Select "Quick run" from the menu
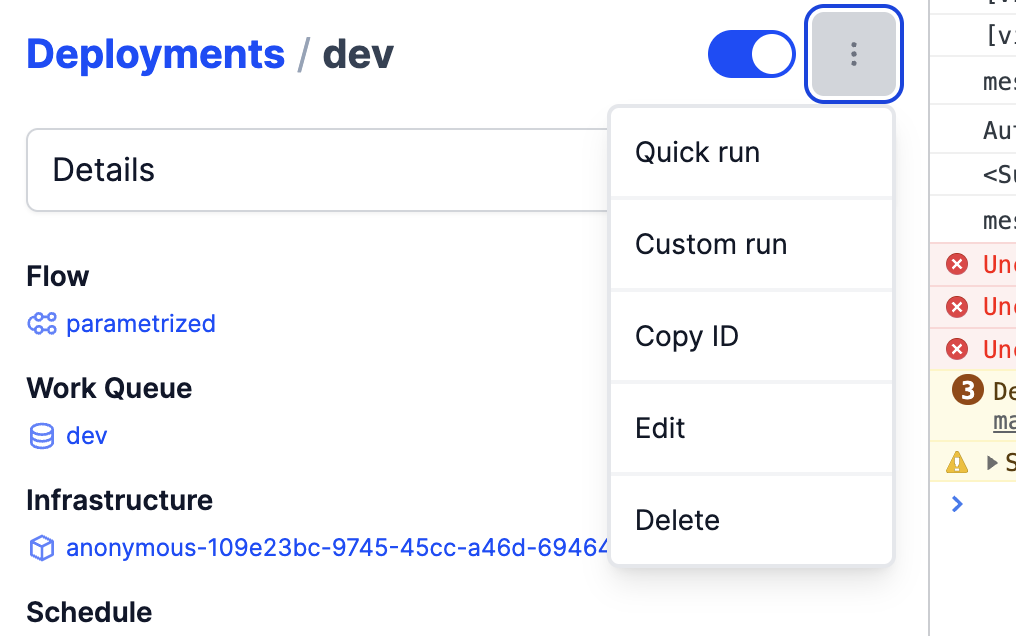This screenshot has width=1016, height=636. pos(697,151)
